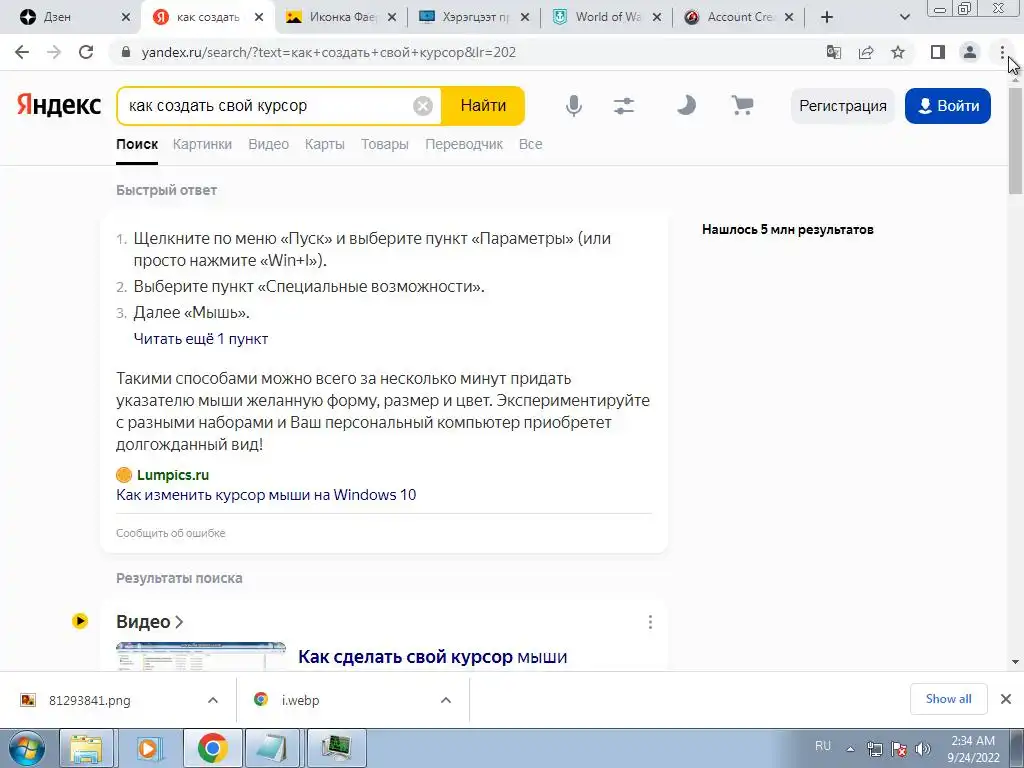Open link Как изменить курсор мыши на Windows 10
1024x768 pixels.
[266, 494]
